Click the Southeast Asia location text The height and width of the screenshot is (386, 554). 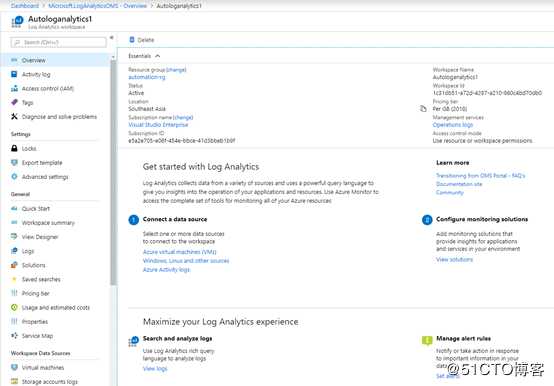click(x=147, y=109)
